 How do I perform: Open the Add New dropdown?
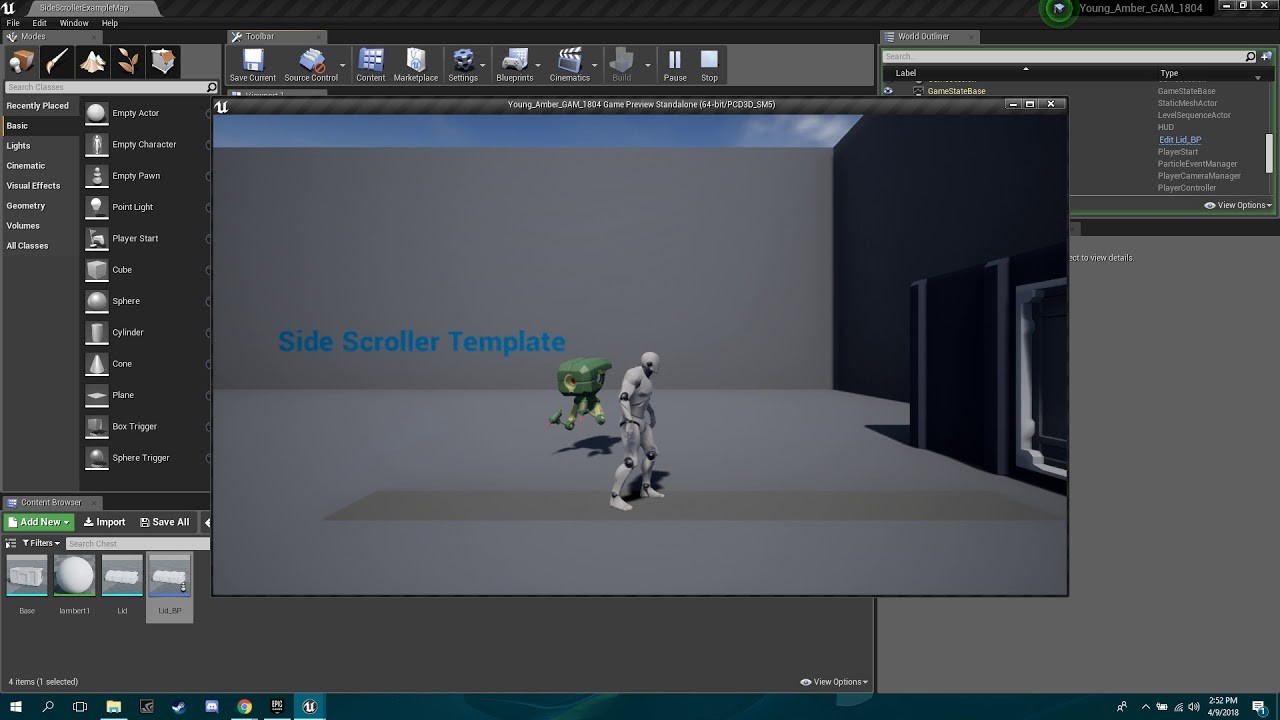[x=38, y=521]
